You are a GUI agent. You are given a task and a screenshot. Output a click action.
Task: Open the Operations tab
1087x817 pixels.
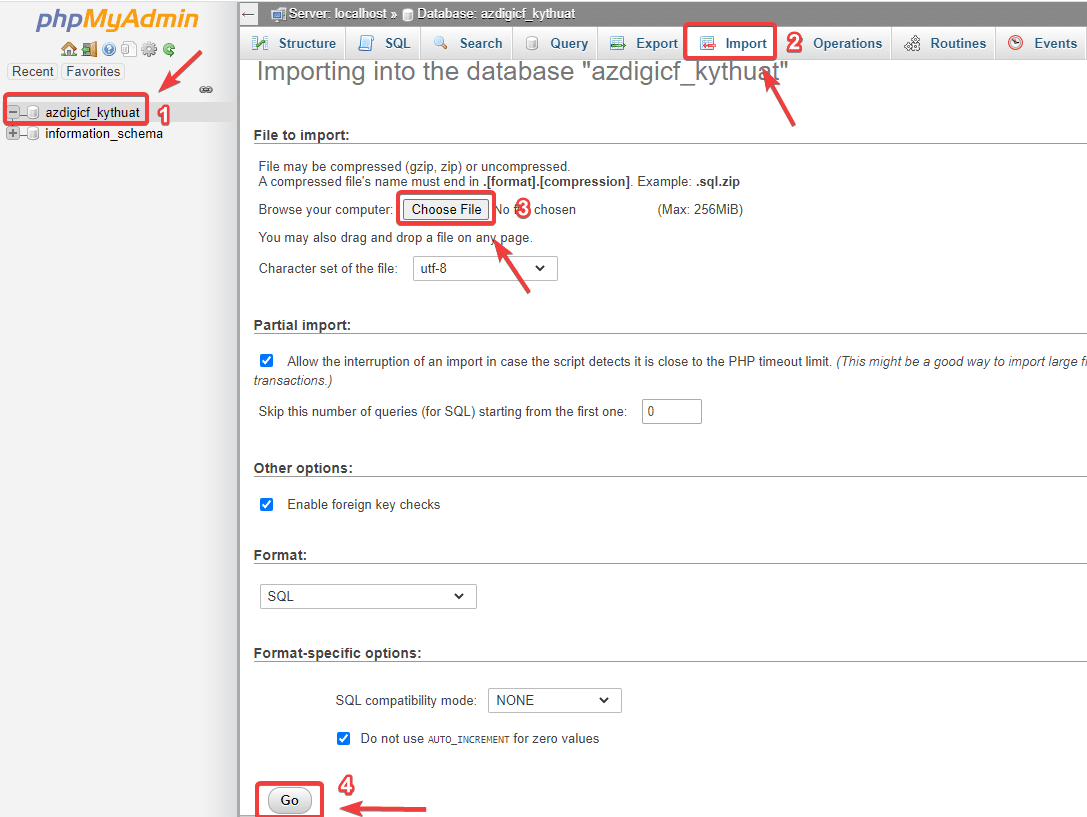pyautogui.click(x=846, y=43)
